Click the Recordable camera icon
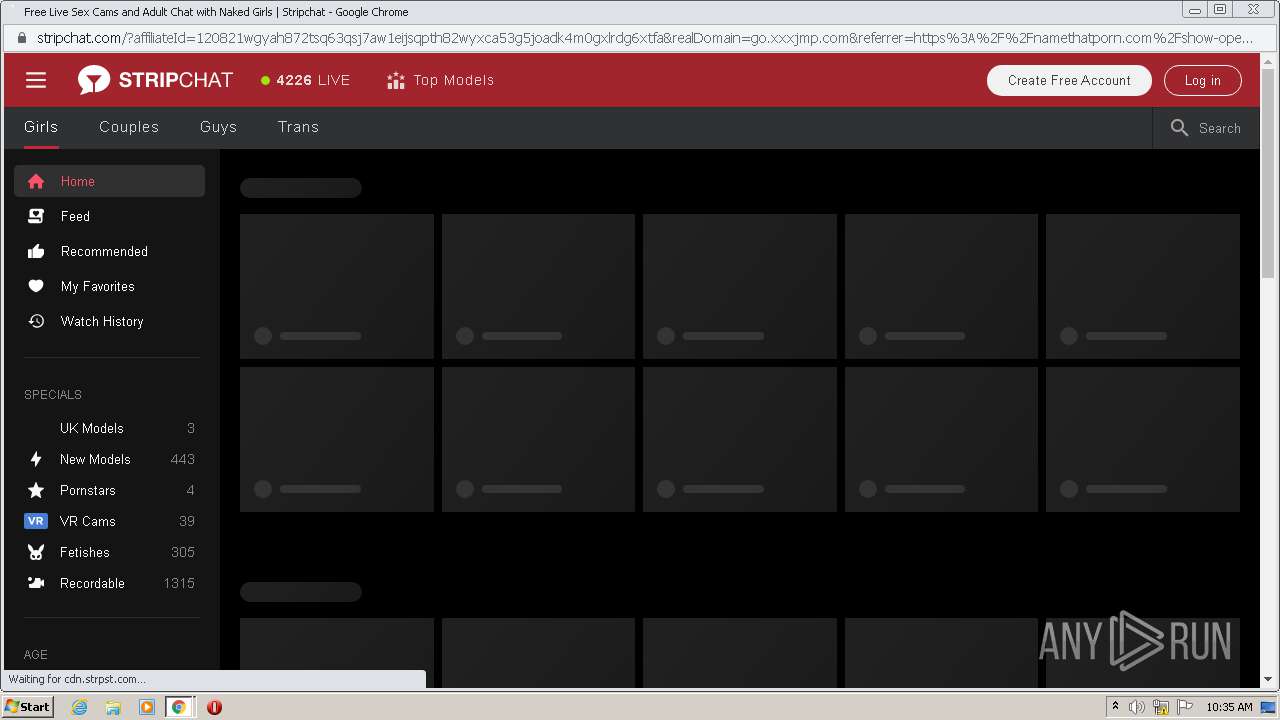This screenshot has width=1280, height=720. [x=36, y=583]
